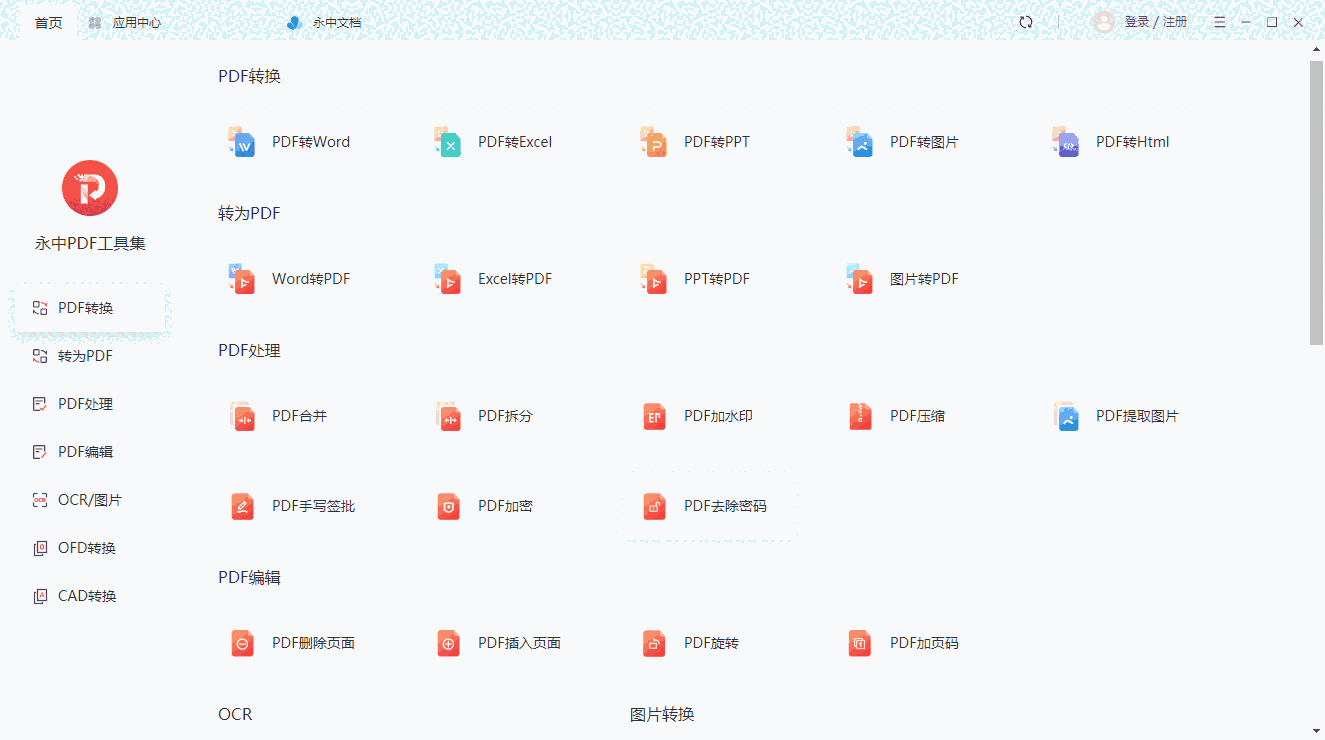点击 Word转PDF 图标

coord(293,279)
